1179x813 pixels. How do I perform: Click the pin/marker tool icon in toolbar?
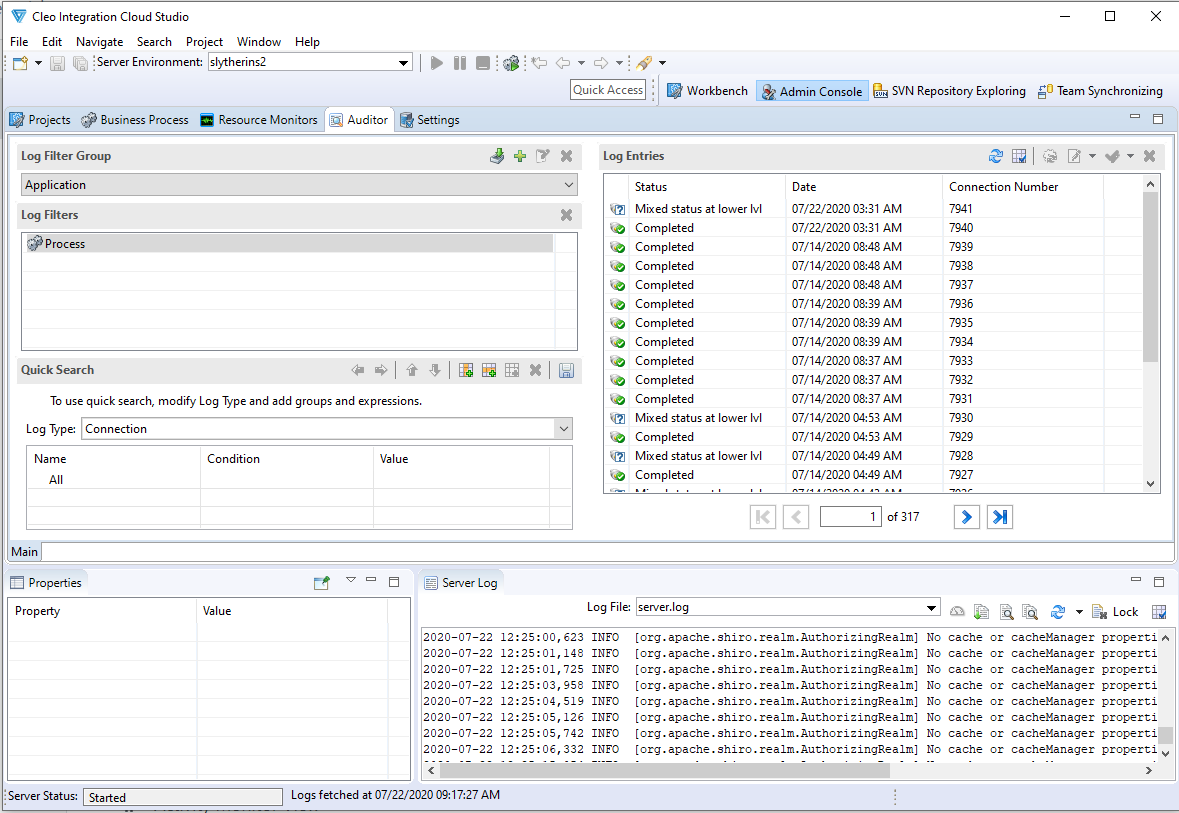pos(644,63)
